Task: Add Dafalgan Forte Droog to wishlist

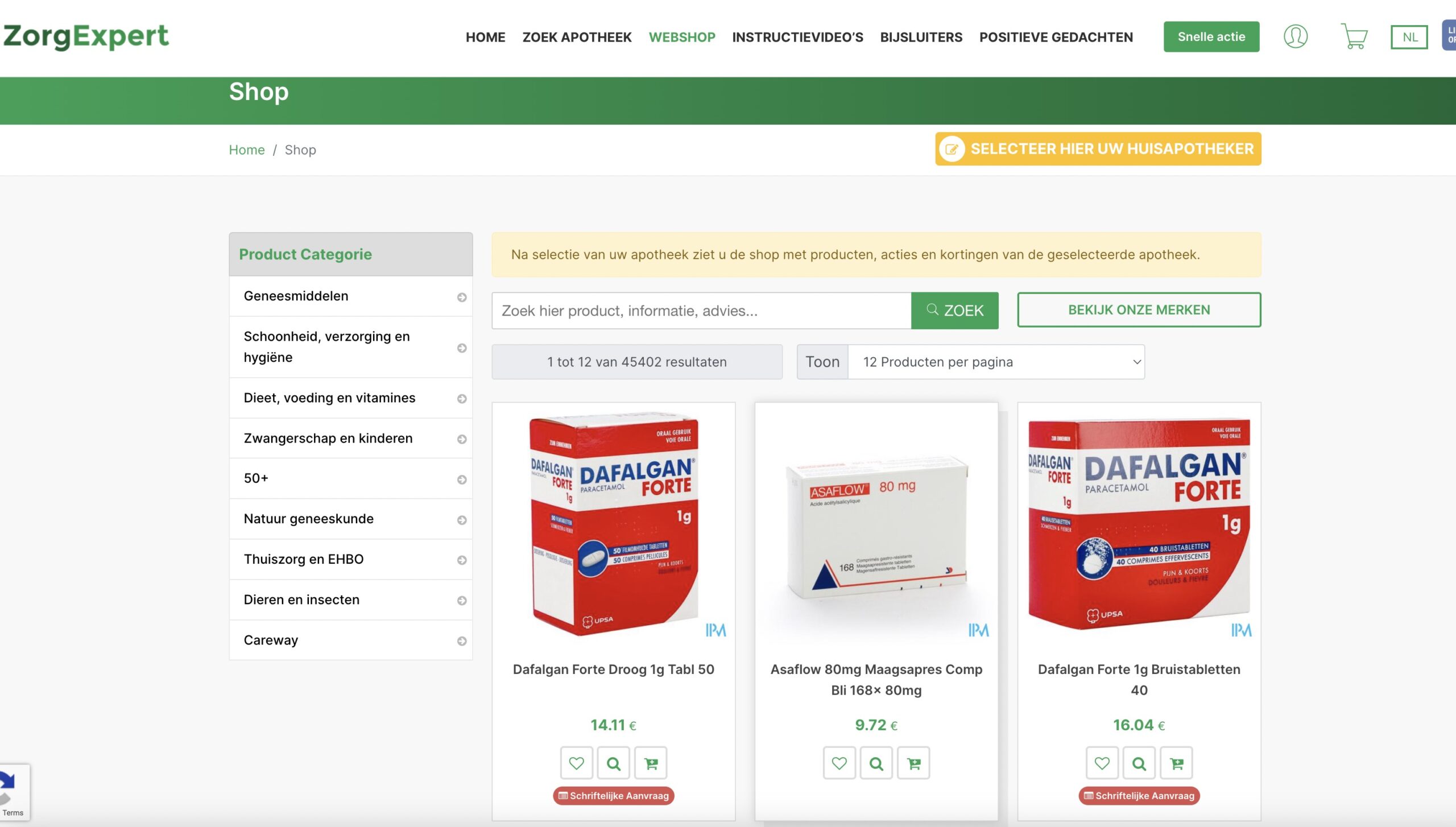Action: pyautogui.click(x=576, y=763)
